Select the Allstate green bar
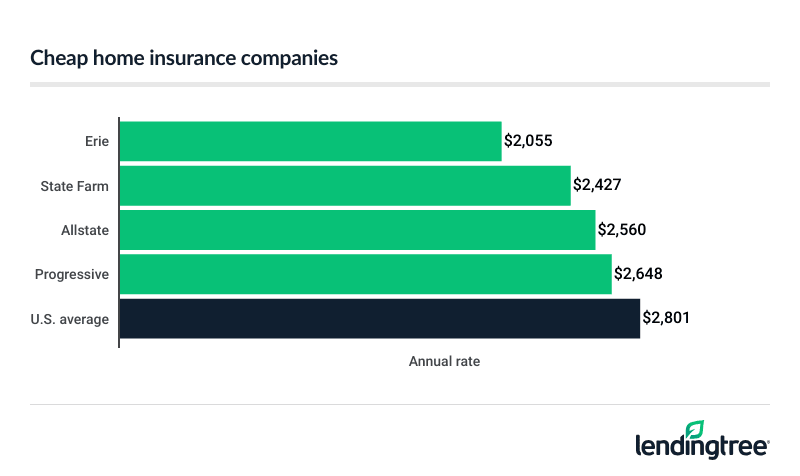This screenshot has height=476, width=800. [x=357, y=229]
